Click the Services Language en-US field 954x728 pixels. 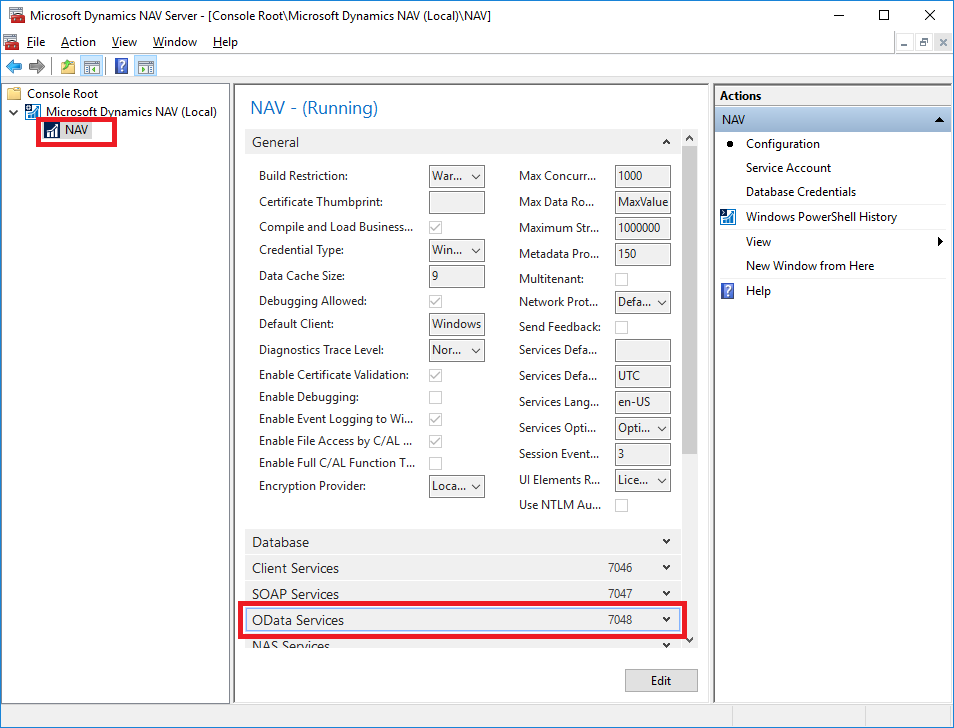click(643, 403)
